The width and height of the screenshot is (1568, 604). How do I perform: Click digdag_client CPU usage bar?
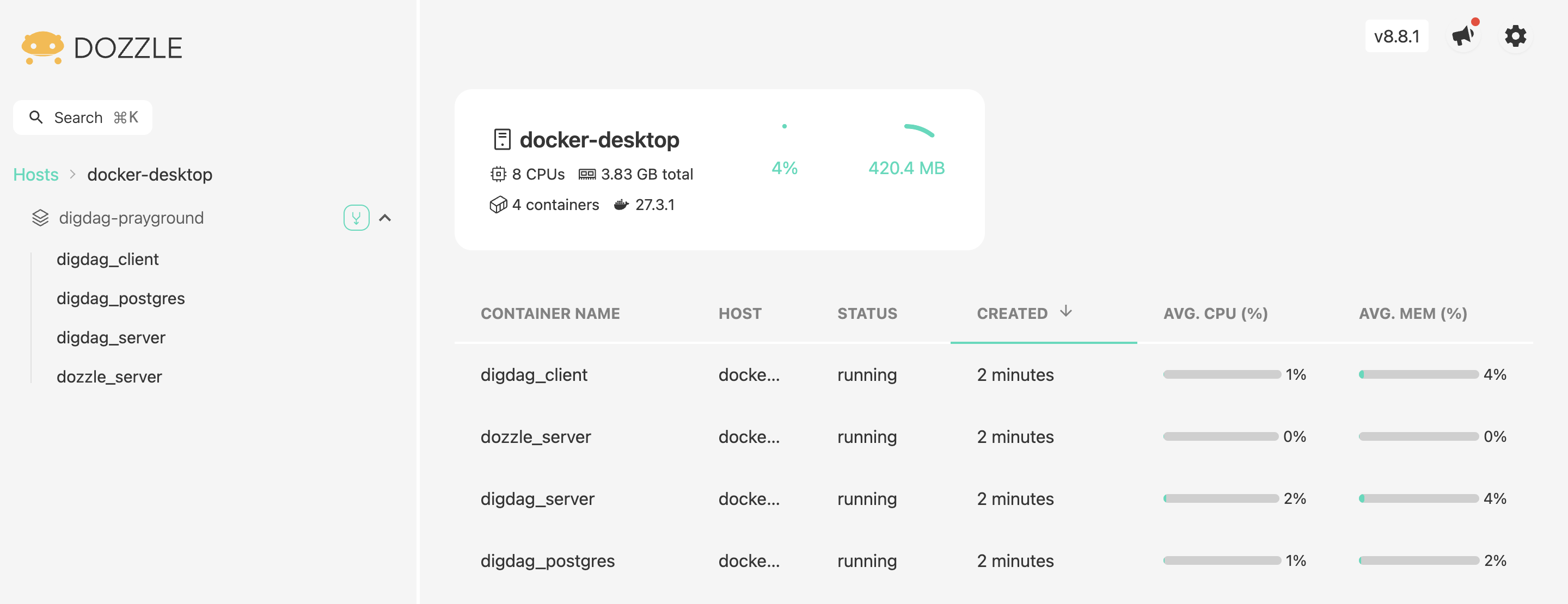pos(1221,375)
